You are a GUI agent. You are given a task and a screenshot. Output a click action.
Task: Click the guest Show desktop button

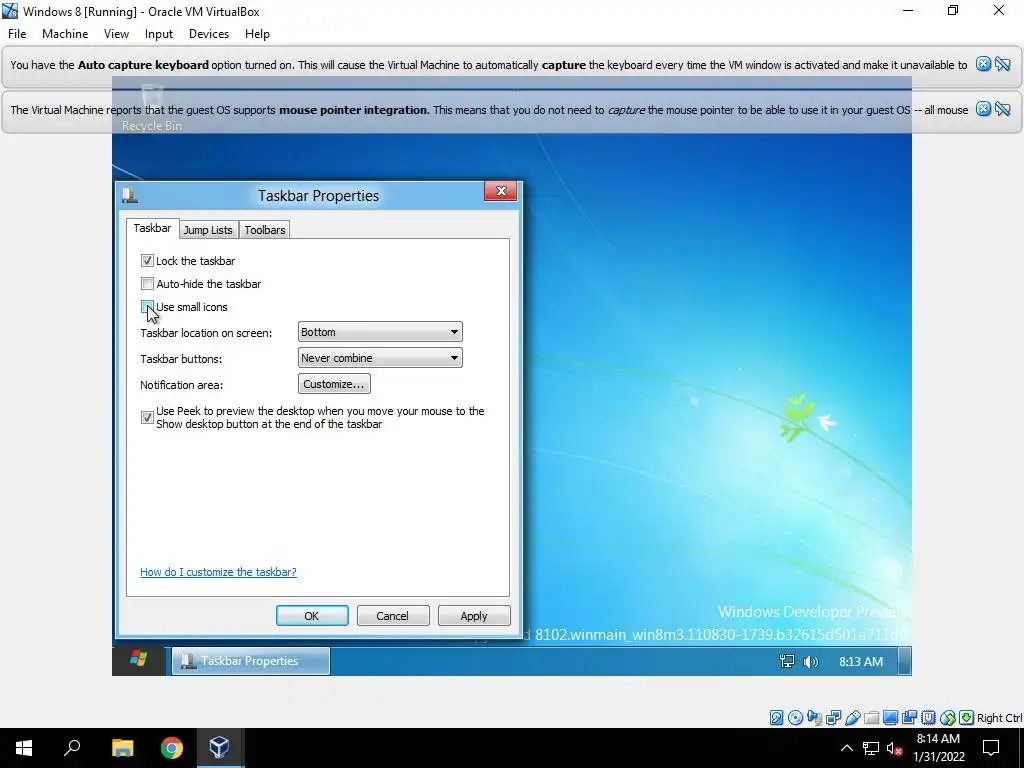[904, 660]
